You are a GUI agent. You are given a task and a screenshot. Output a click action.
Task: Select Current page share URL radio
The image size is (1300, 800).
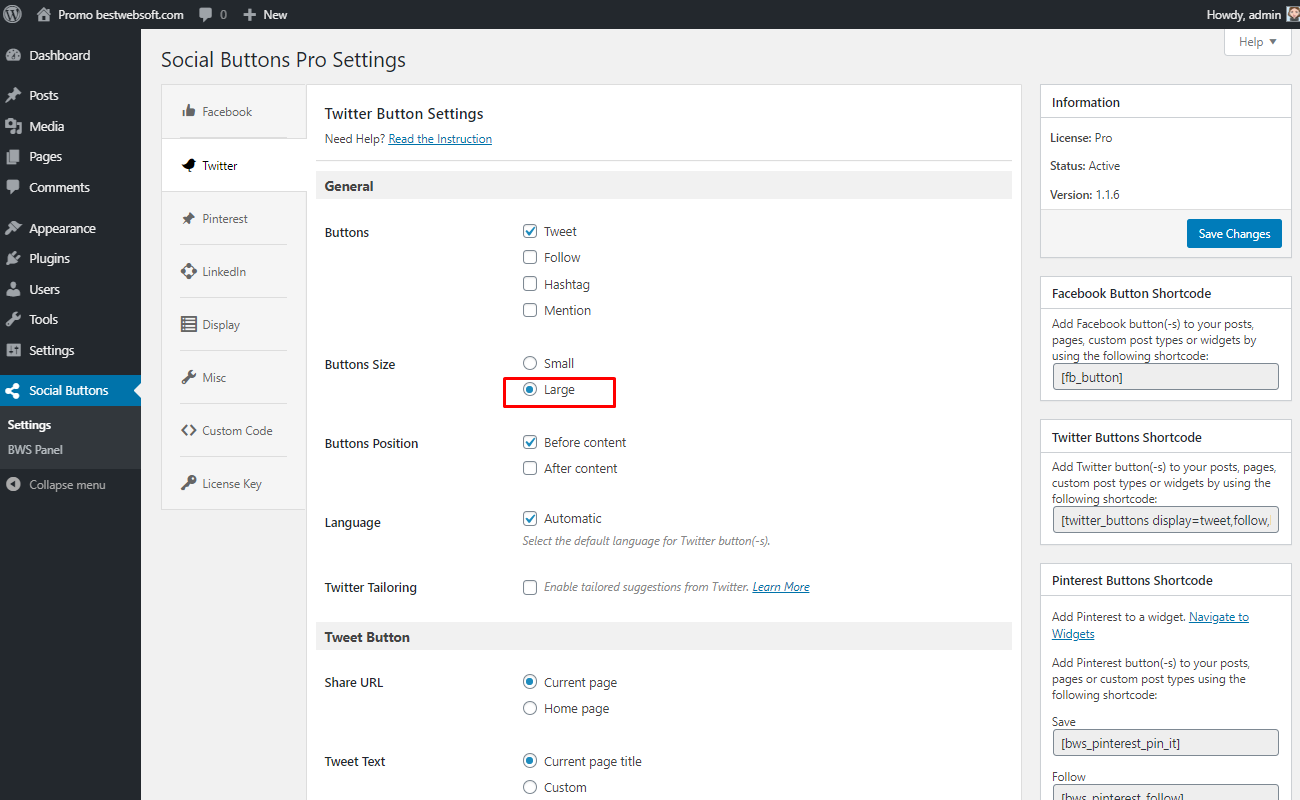pyautogui.click(x=530, y=682)
